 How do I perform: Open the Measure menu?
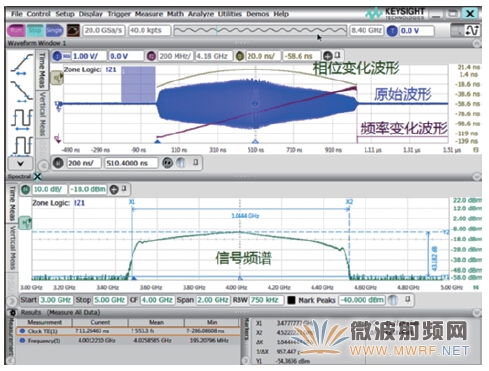tap(149, 14)
